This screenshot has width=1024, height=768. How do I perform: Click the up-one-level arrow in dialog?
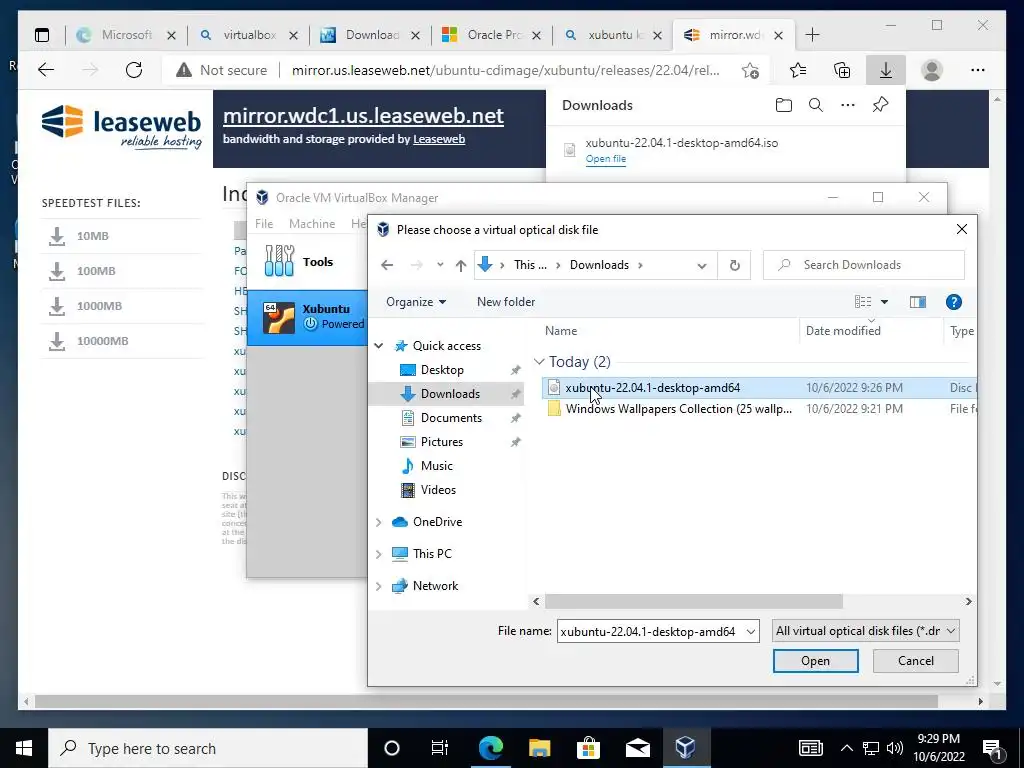point(461,265)
